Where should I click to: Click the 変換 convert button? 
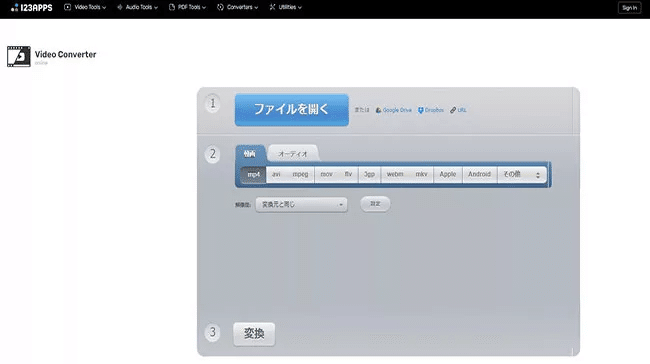[254, 334]
